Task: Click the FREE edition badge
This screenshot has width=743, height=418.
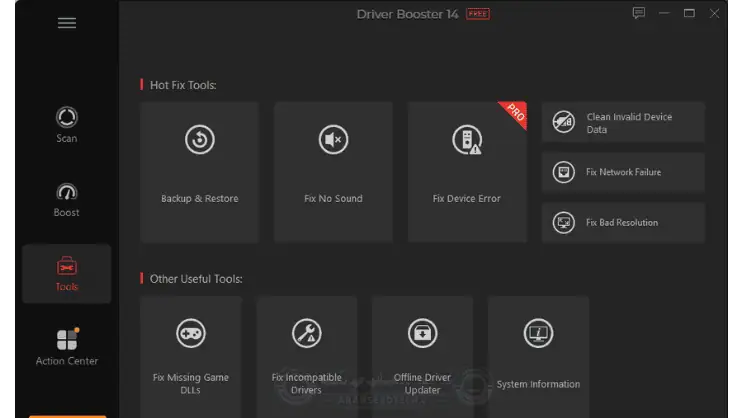Action: (478, 14)
